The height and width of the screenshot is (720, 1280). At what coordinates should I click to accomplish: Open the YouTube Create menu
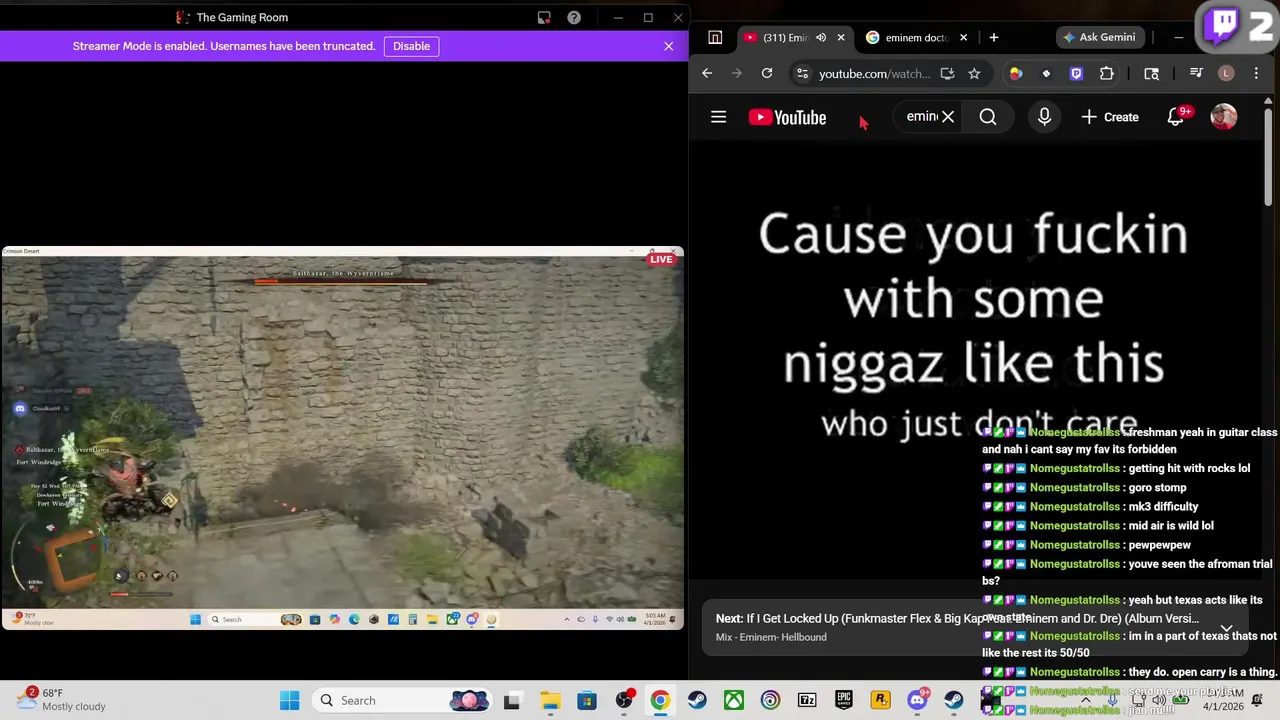(1110, 117)
